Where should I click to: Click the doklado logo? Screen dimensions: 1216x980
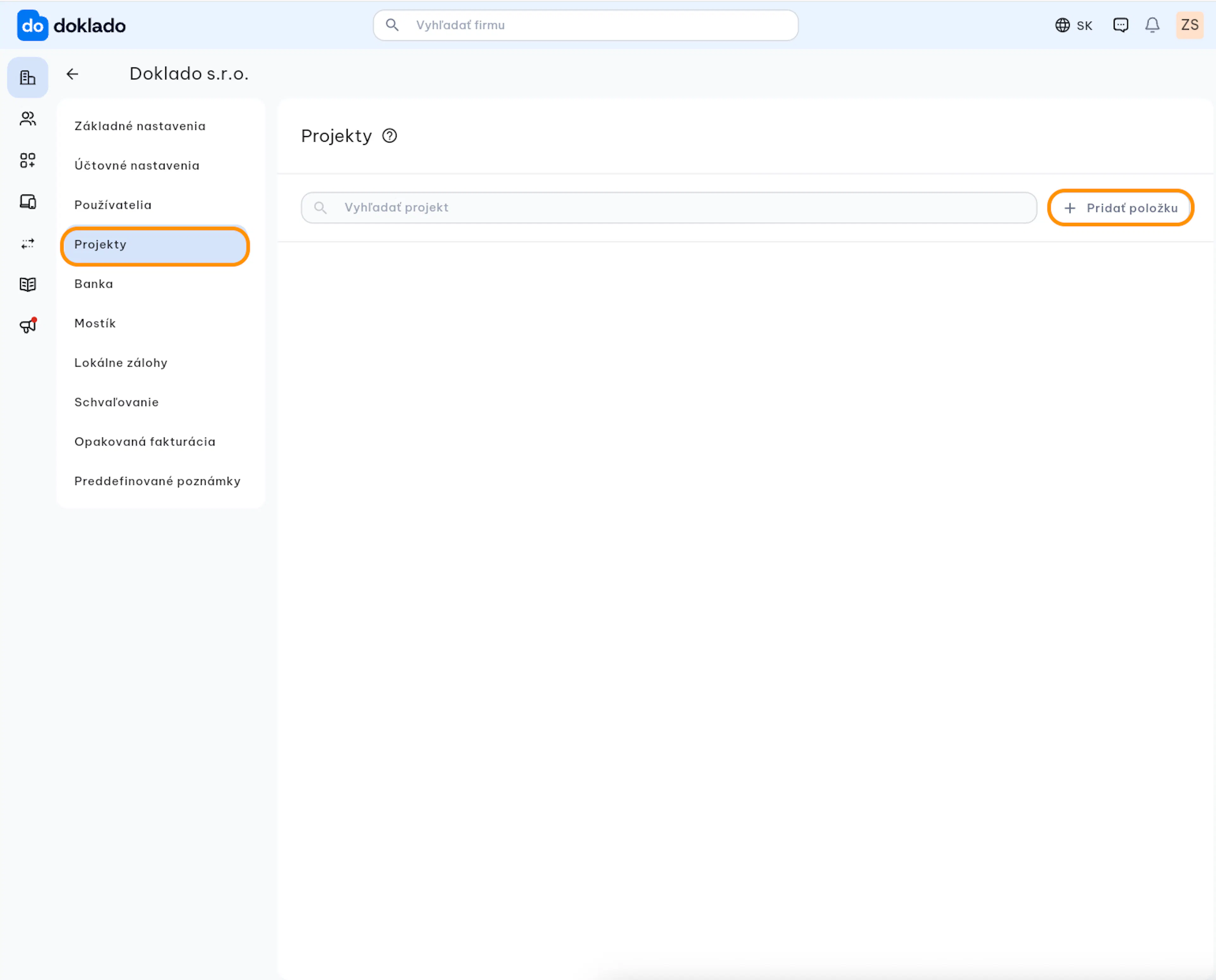tap(72, 25)
